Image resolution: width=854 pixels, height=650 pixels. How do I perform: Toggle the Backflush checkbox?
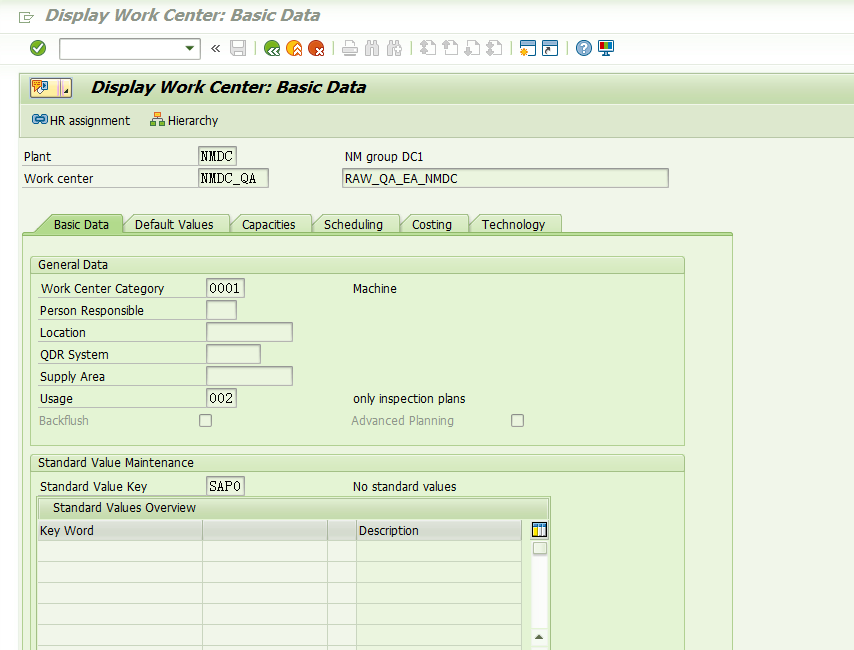(205, 420)
